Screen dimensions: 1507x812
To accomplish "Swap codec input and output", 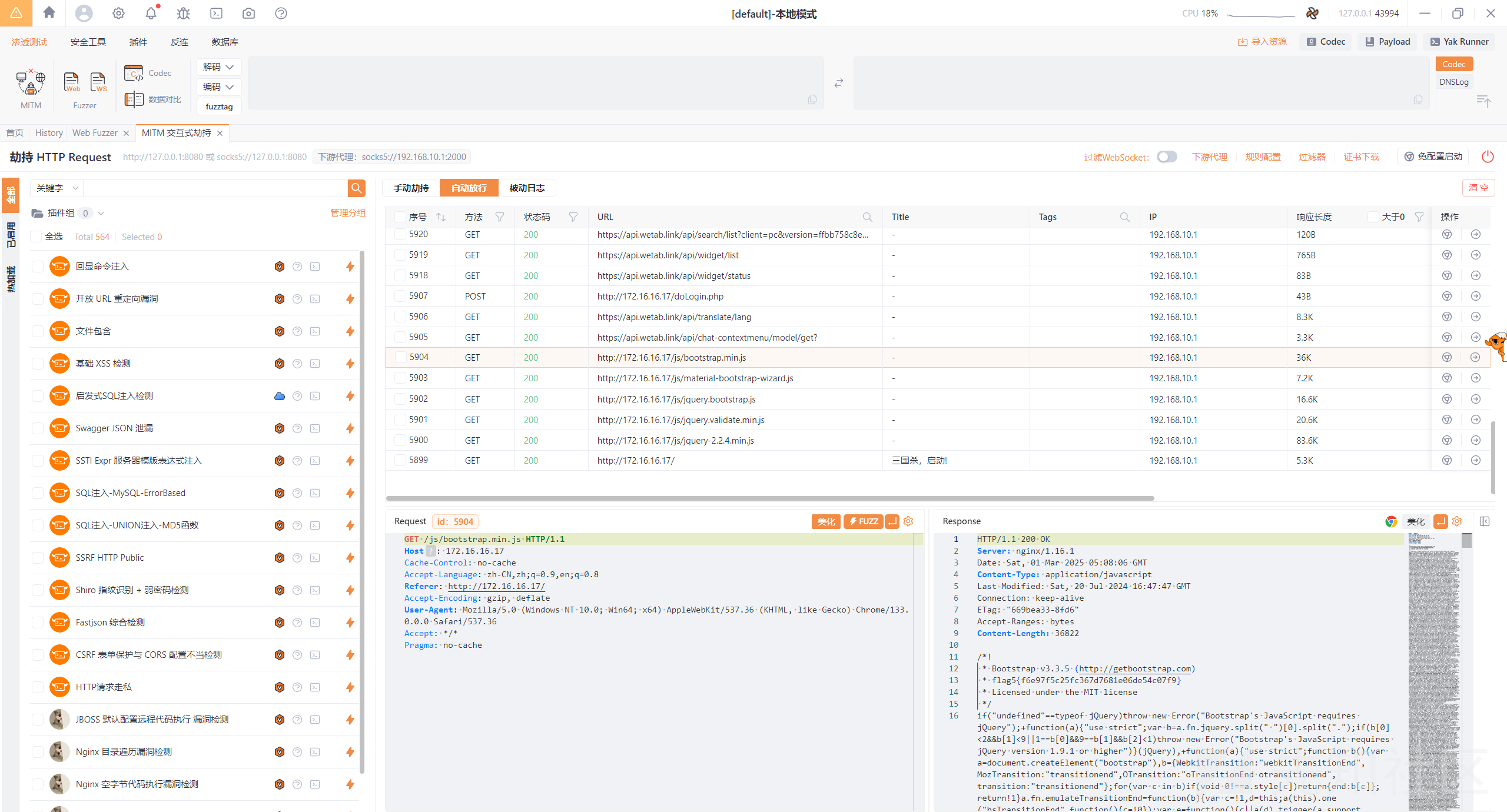I will (839, 83).
